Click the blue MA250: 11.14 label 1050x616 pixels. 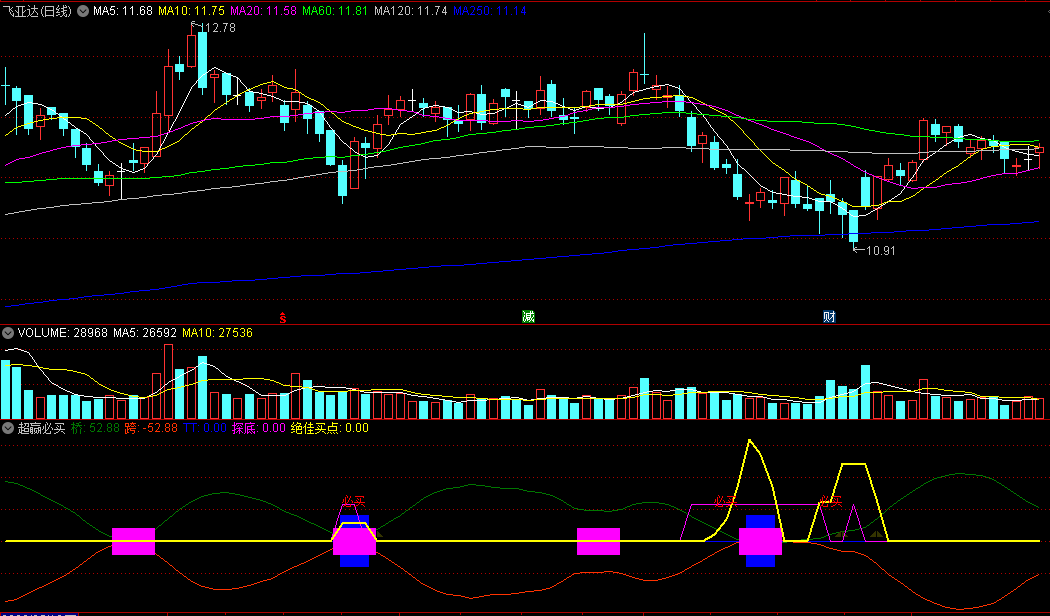tap(490, 11)
